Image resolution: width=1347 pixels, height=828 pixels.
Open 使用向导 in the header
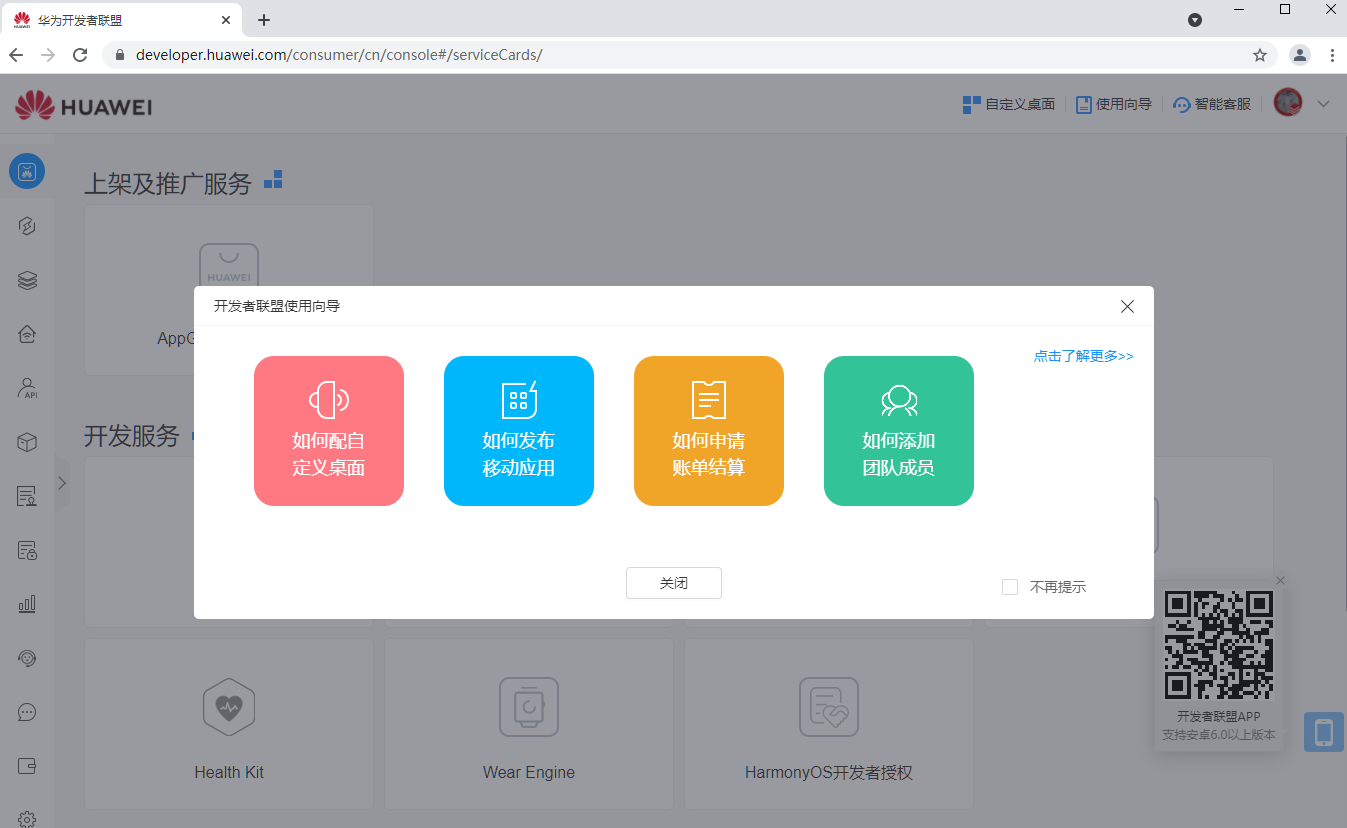click(x=1114, y=104)
